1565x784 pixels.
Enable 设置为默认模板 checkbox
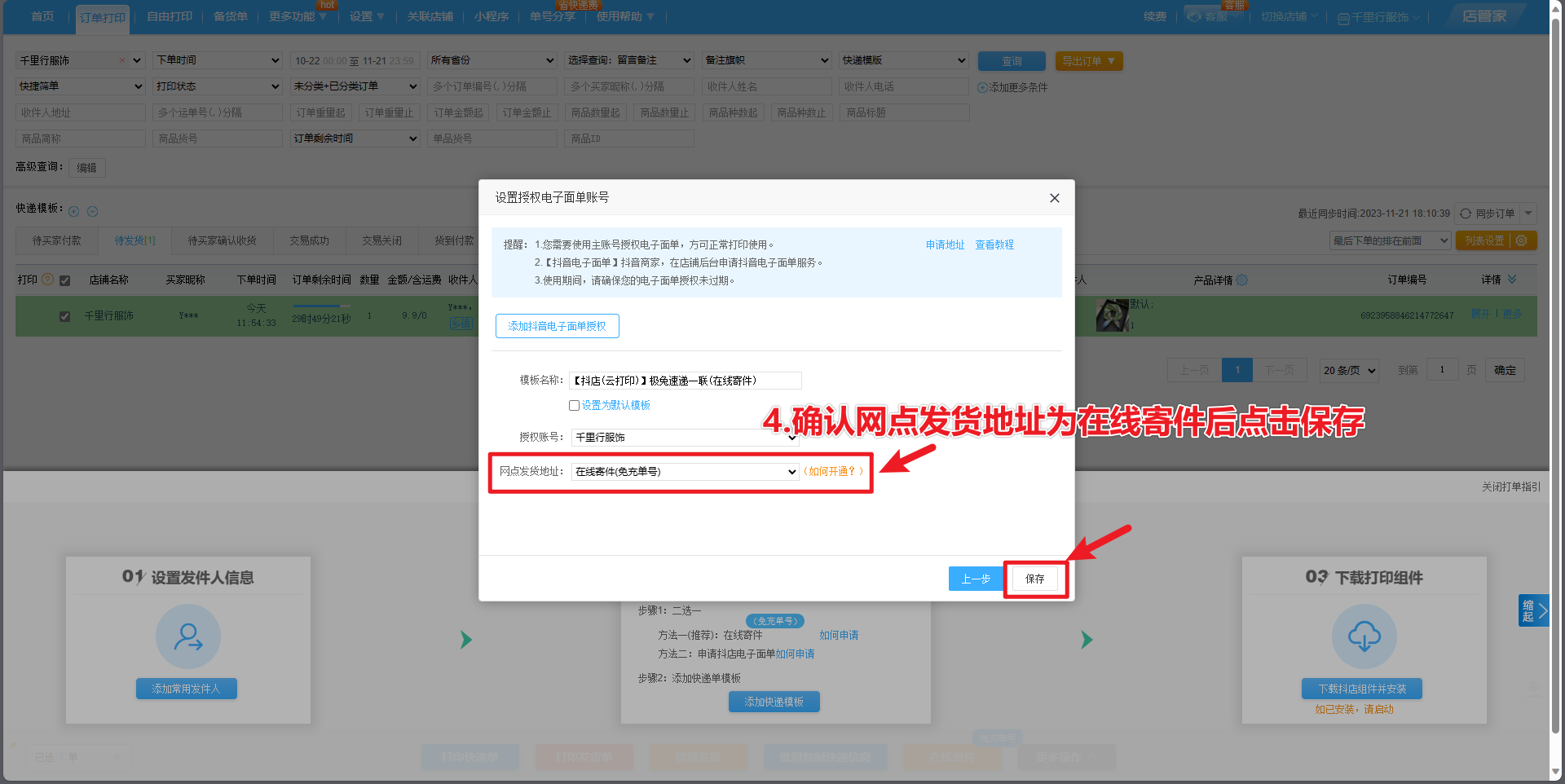click(575, 406)
